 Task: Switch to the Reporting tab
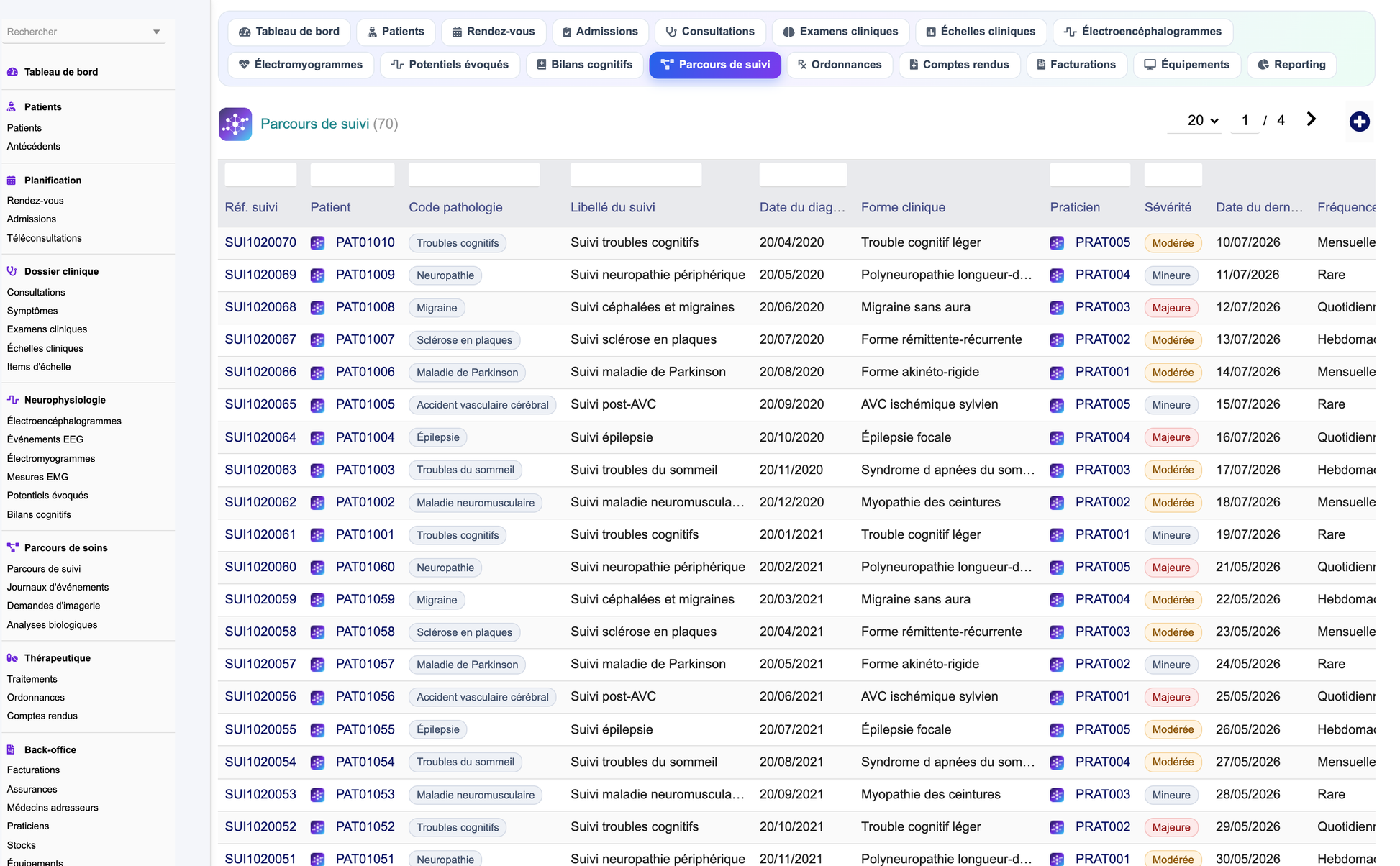pyautogui.click(x=1291, y=65)
